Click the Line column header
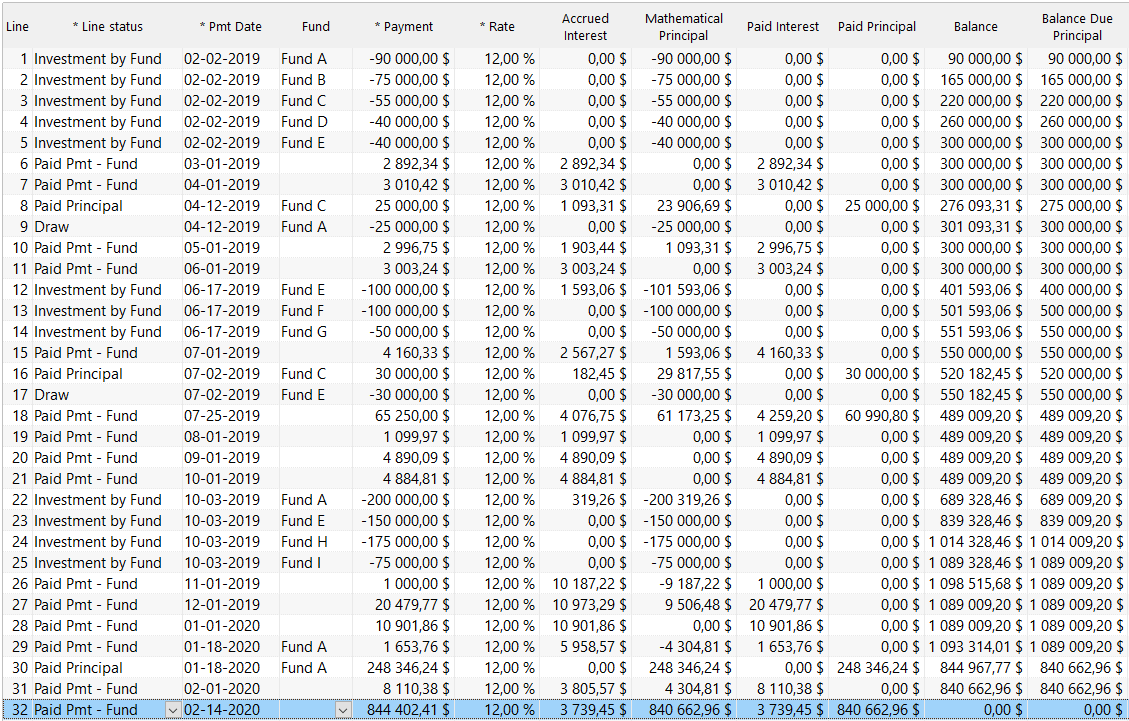This screenshot has width=1129, height=721. pos(17,27)
